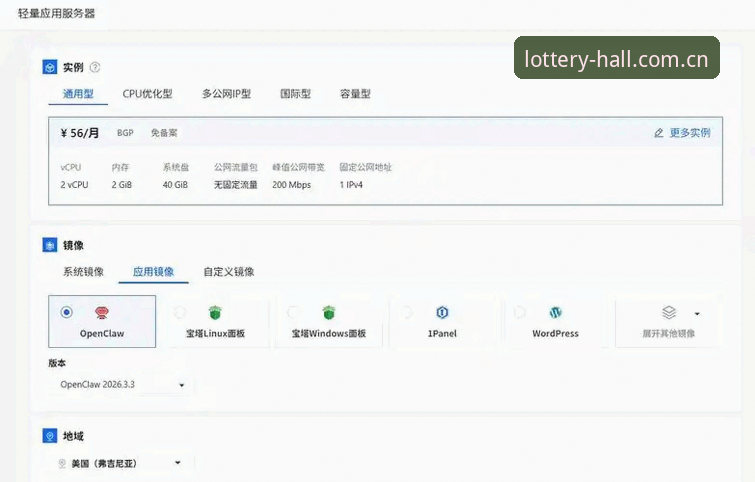Click the 公网流量包 column header

[236, 168]
